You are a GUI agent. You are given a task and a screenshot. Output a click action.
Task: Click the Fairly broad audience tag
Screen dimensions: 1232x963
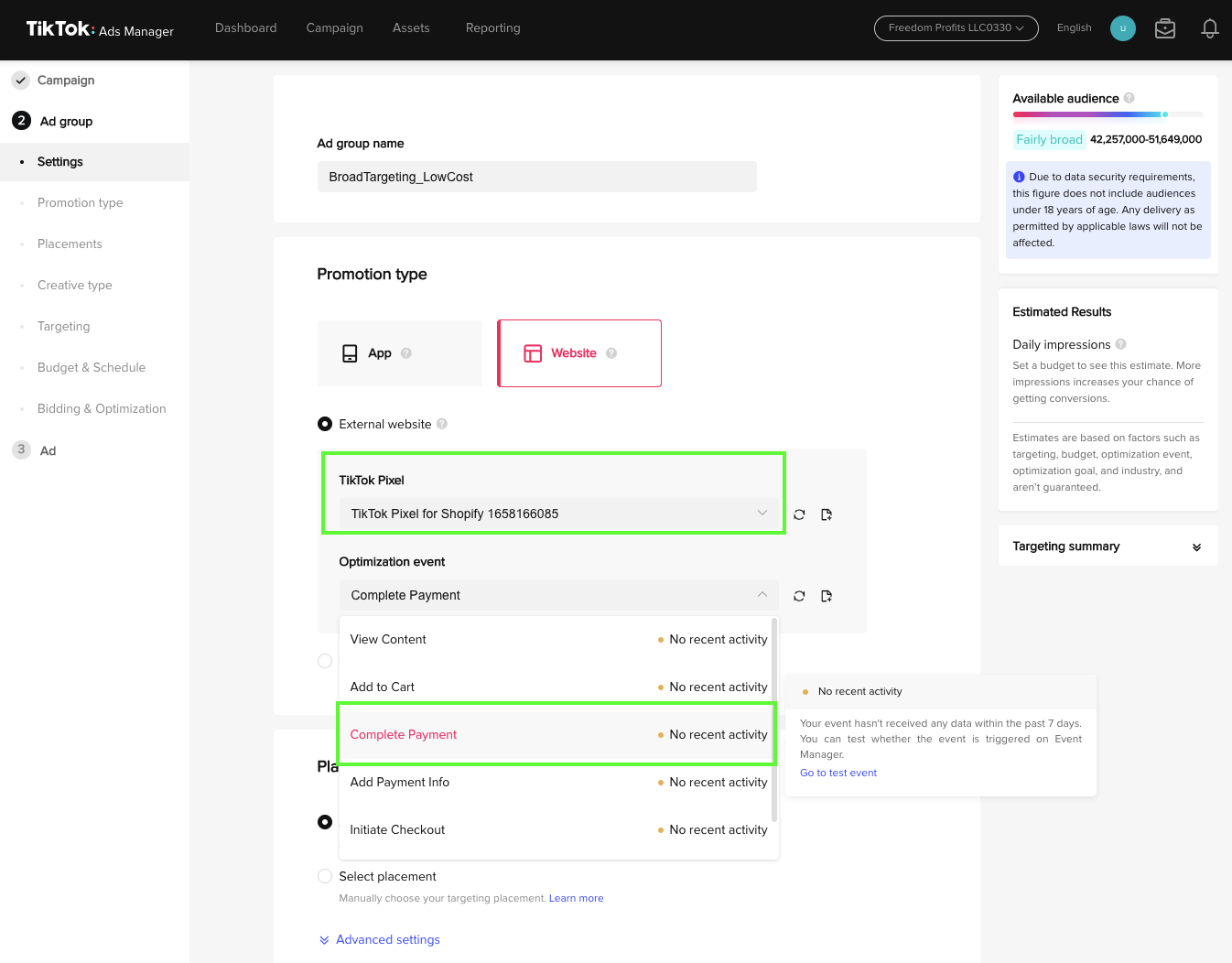[1049, 139]
